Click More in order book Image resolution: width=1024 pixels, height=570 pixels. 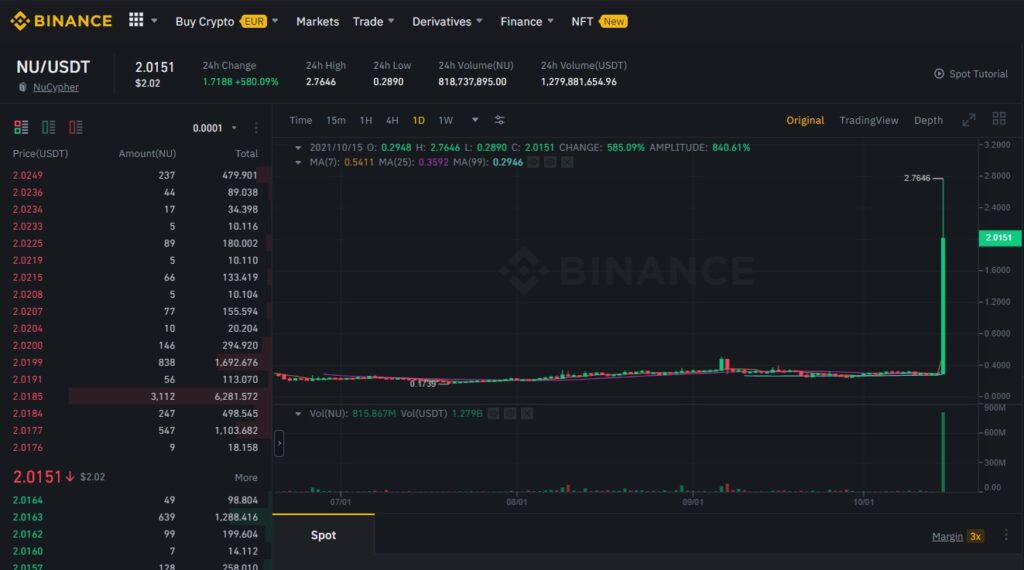(x=246, y=477)
